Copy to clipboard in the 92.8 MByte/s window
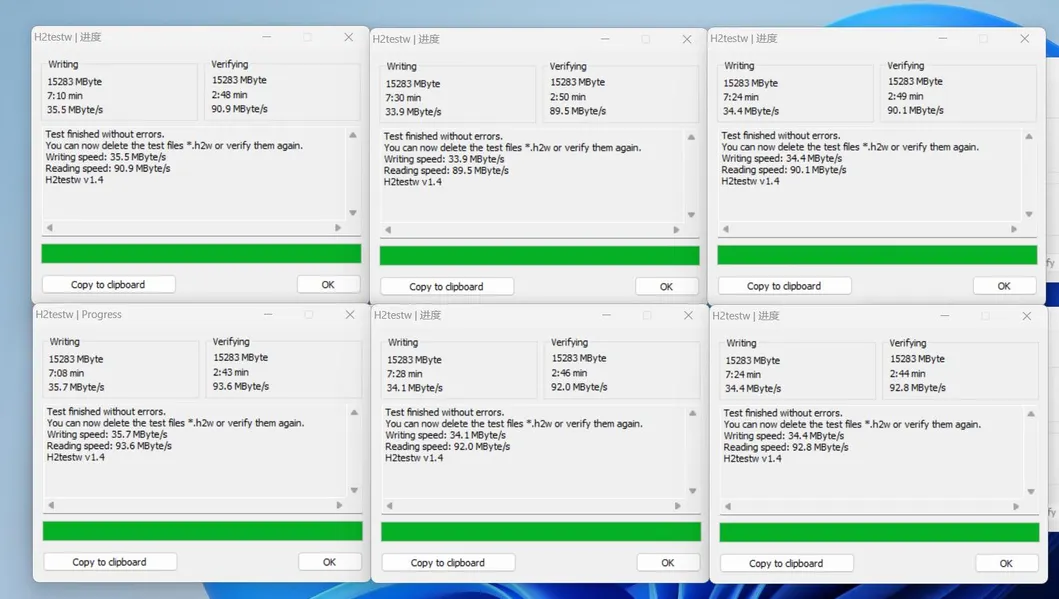The height and width of the screenshot is (599, 1059). point(786,563)
